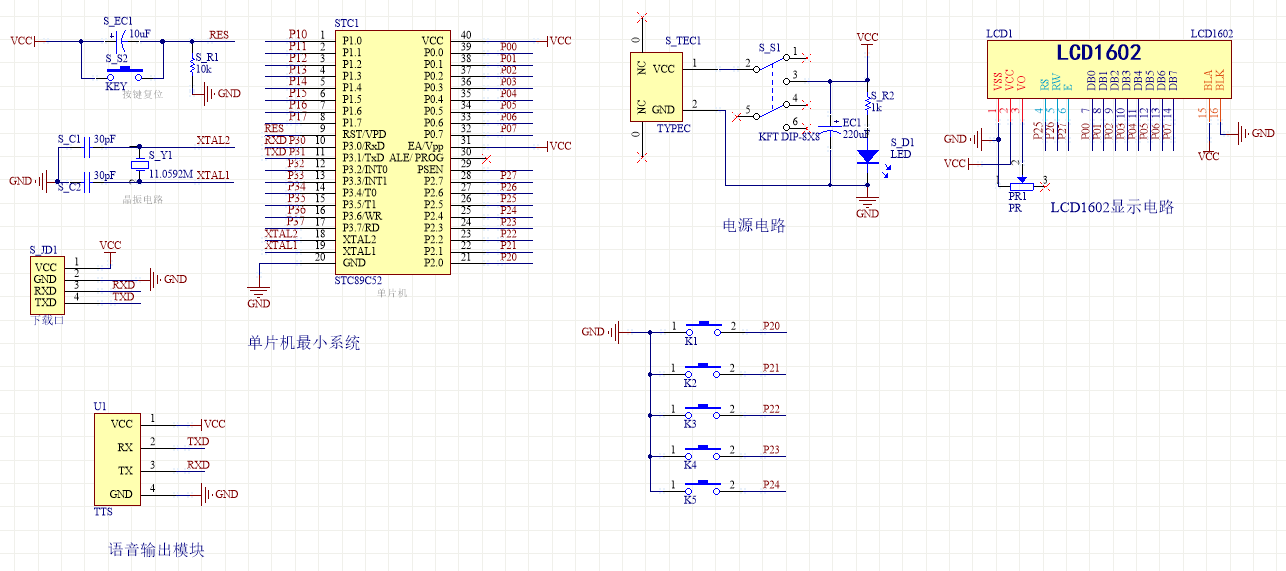Select the STC89C52 microcontroller chip body
The height and width of the screenshot is (571, 1286).
point(391,151)
